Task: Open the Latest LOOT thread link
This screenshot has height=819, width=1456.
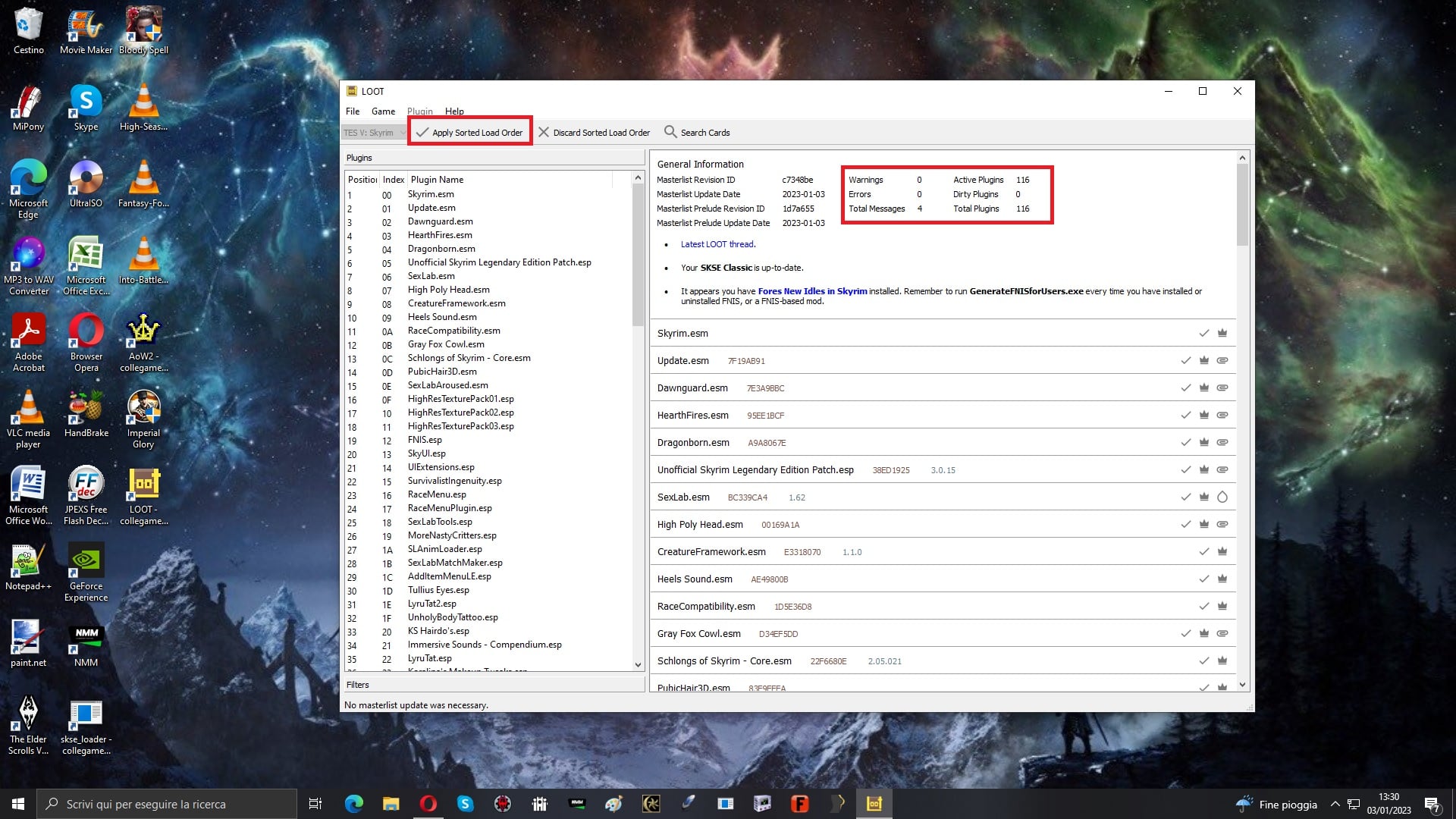Action: pyautogui.click(x=717, y=244)
